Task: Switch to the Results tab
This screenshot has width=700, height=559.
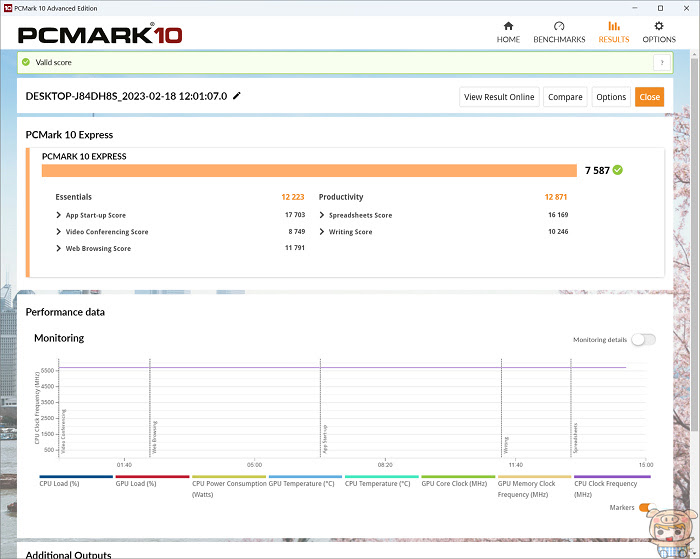Action: point(613,33)
